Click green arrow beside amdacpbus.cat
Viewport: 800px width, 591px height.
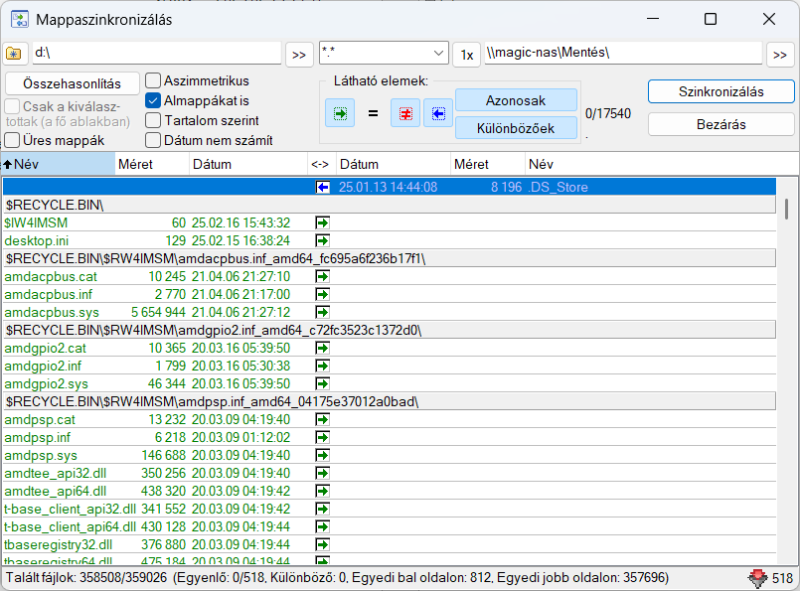point(322,277)
